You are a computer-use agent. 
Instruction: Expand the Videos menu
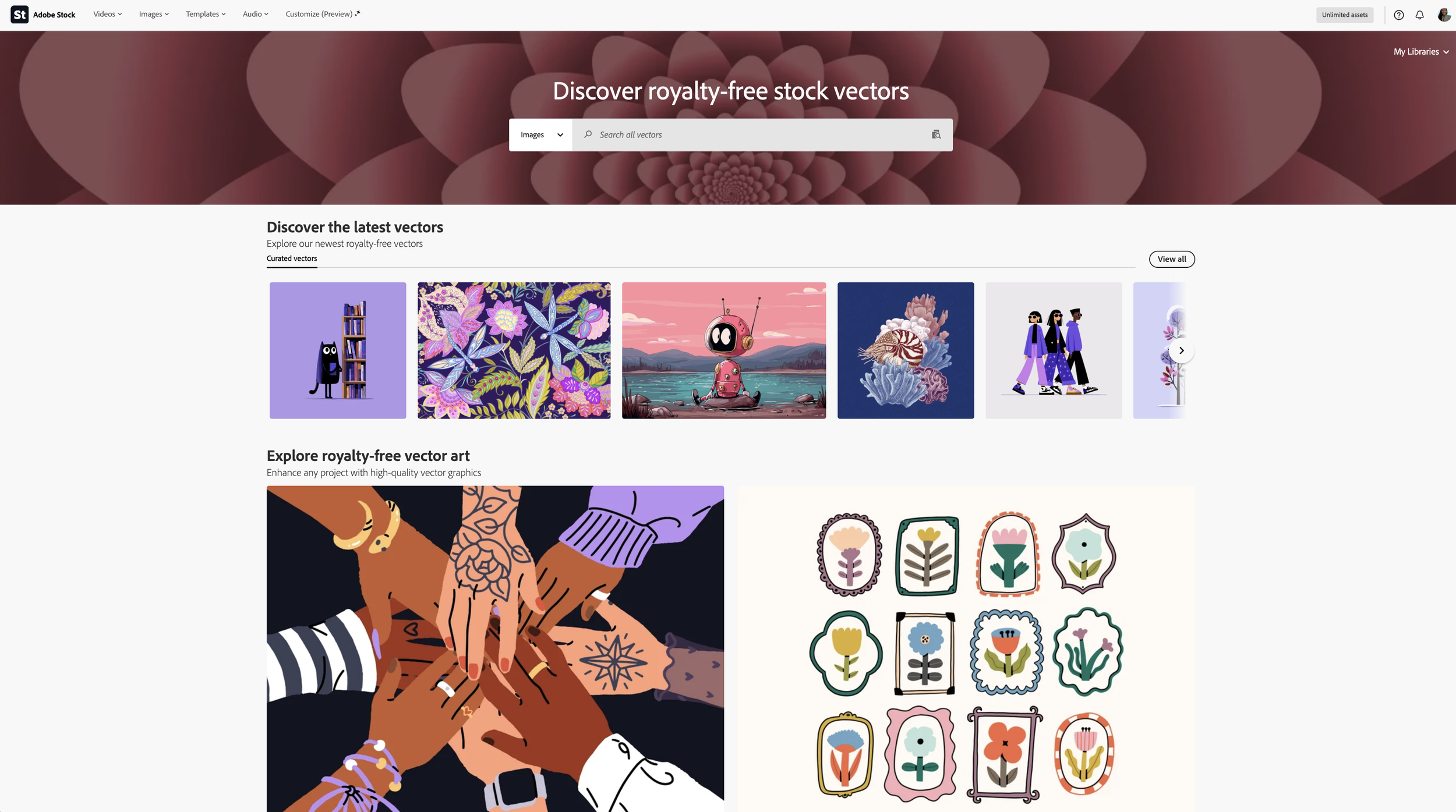(x=108, y=14)
